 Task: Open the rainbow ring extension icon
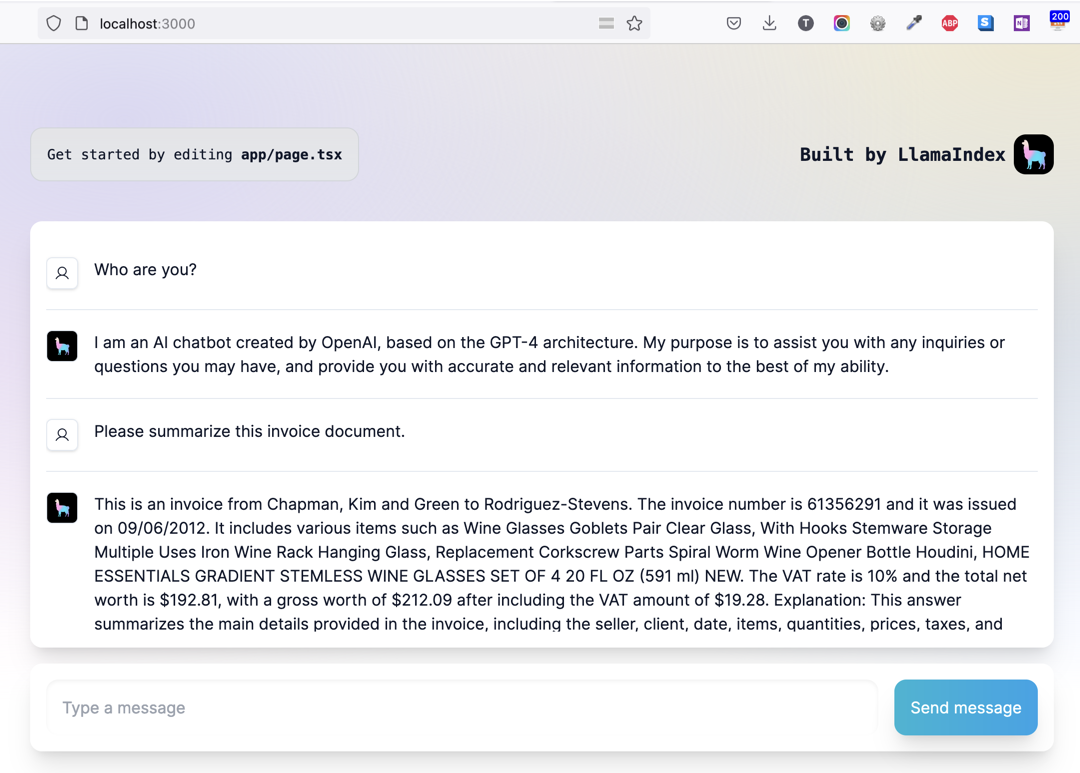coord(842,23)
